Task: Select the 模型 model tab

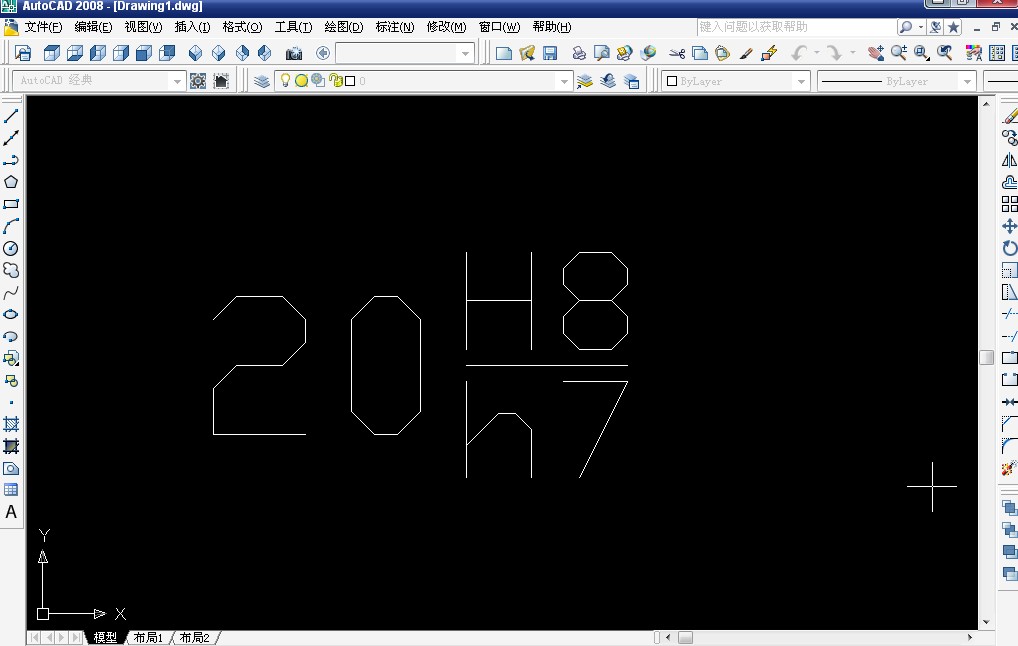Action: tap(105, 638)
